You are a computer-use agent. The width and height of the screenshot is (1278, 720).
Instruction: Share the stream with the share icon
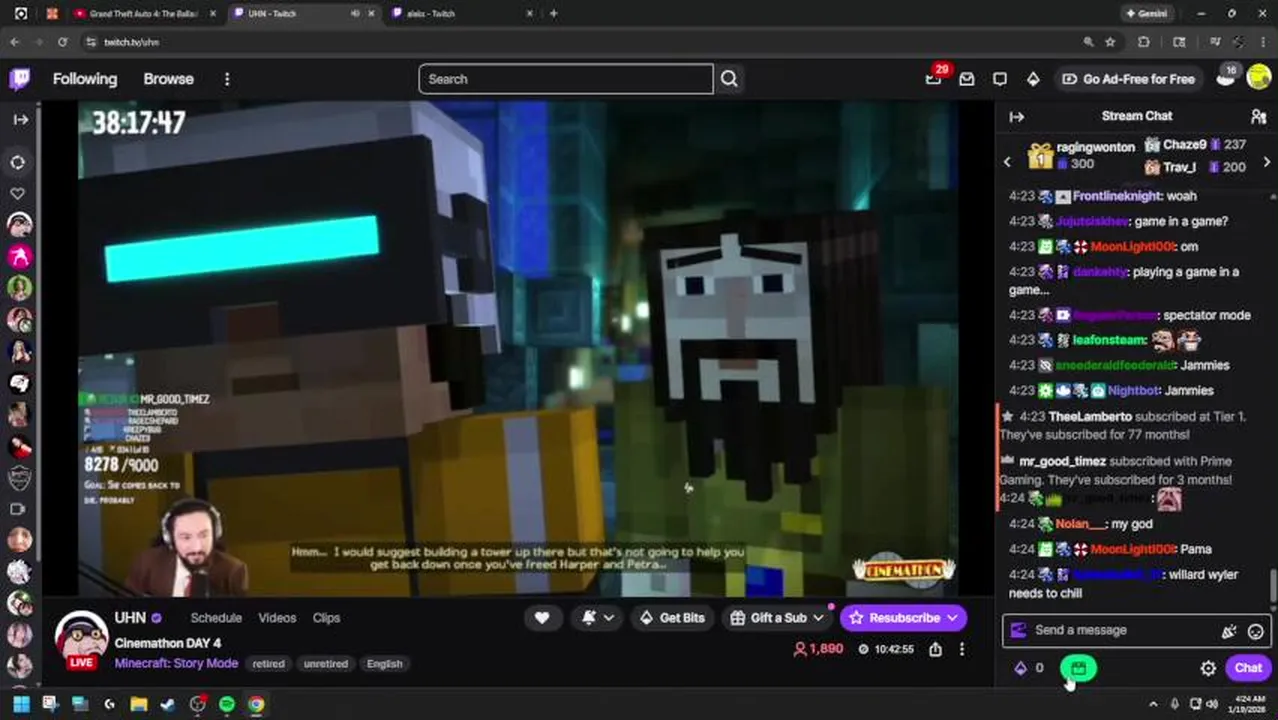pyautogui.click(x=935, y=649)
